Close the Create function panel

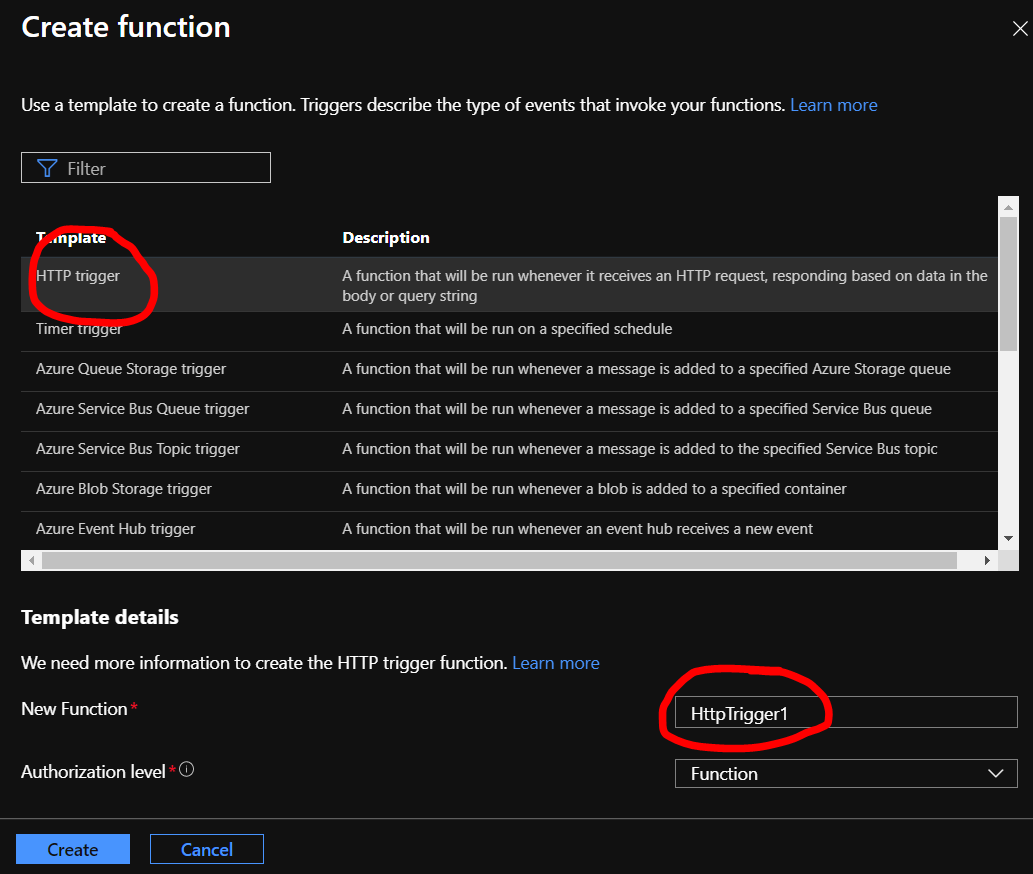[x=1019, y=28]
